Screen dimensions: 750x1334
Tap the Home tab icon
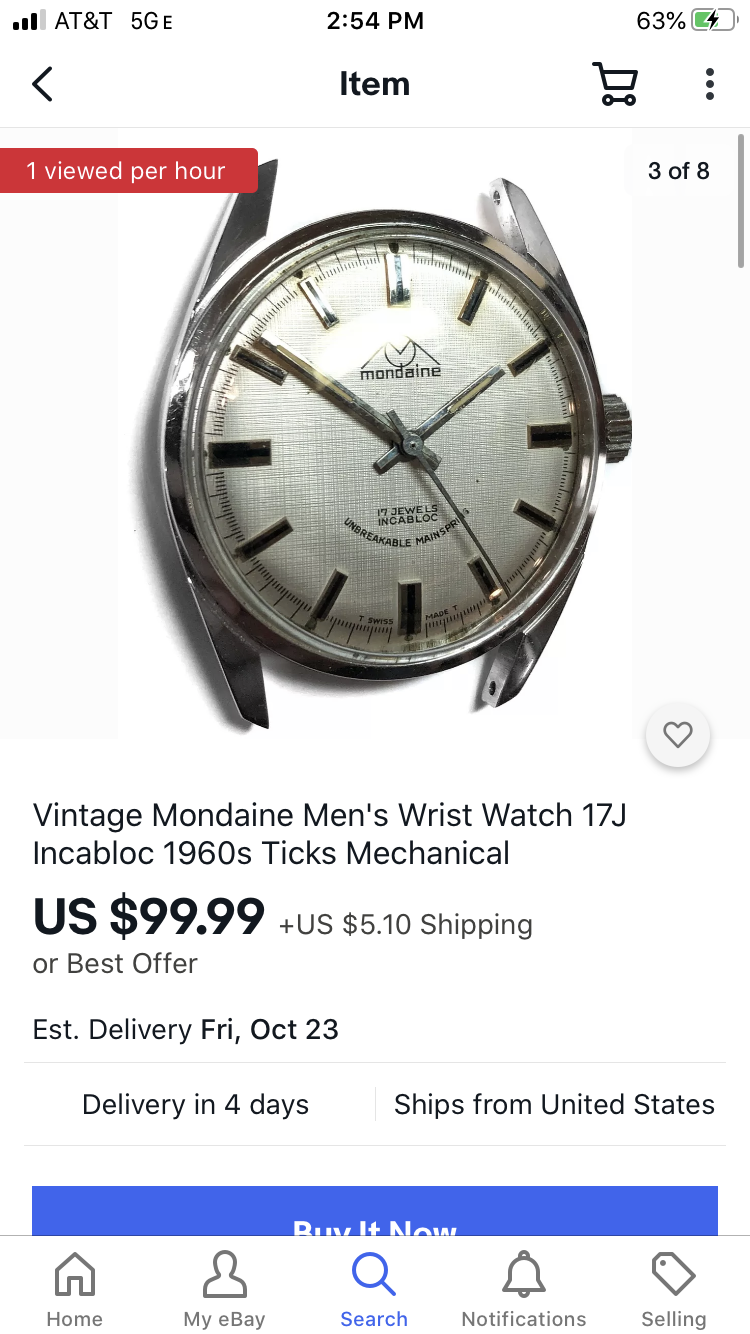[x=75, y=1290]
